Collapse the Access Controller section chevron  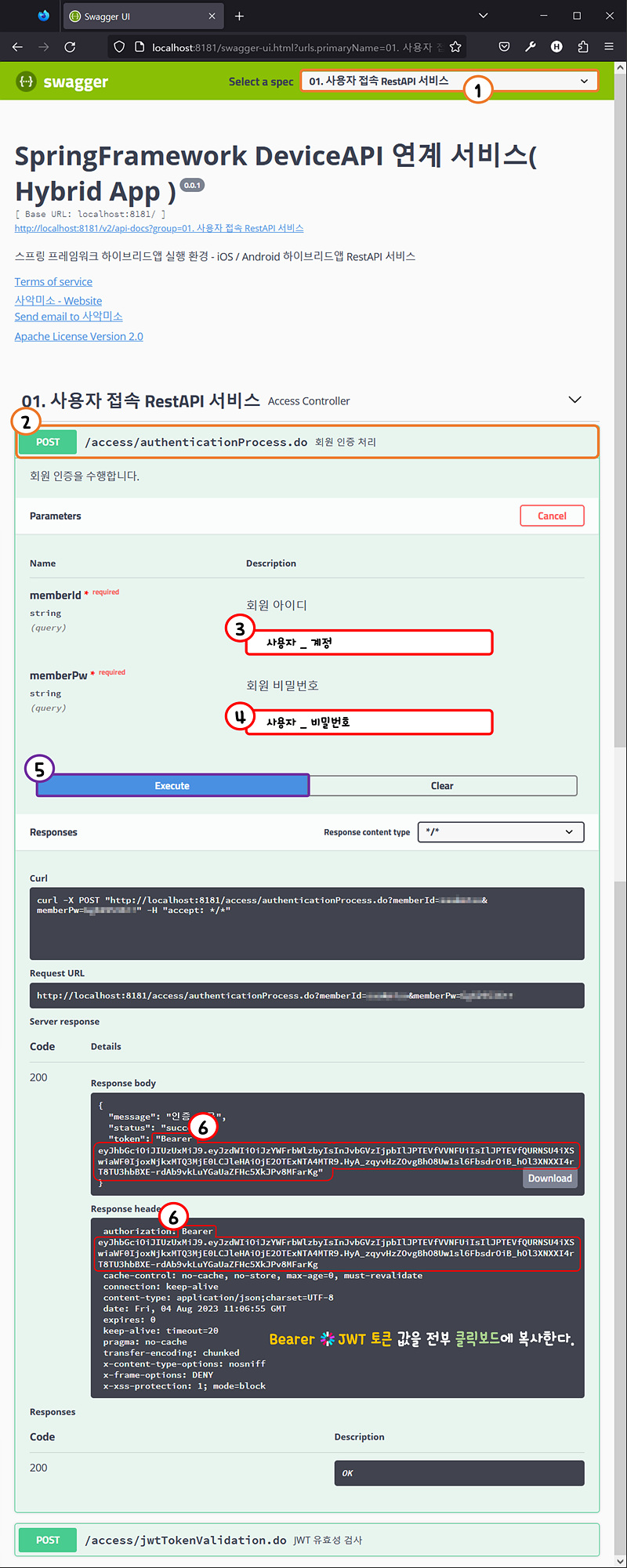(574, 400)
